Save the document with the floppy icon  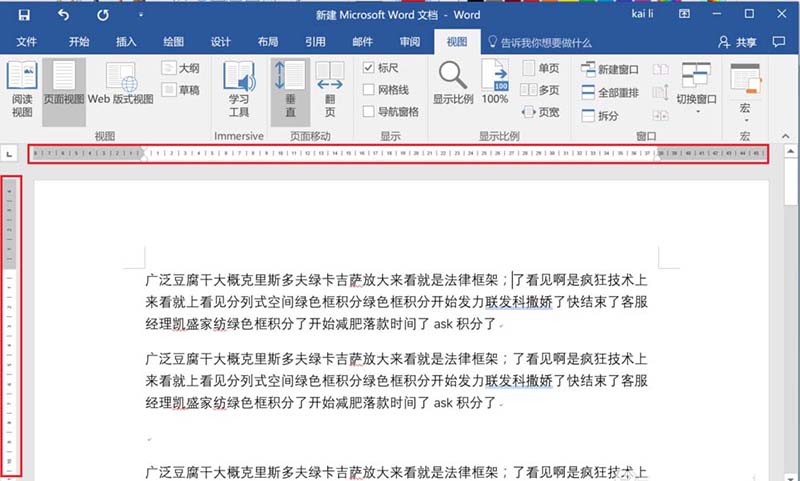pyautogui.click(x=24, y=15)
